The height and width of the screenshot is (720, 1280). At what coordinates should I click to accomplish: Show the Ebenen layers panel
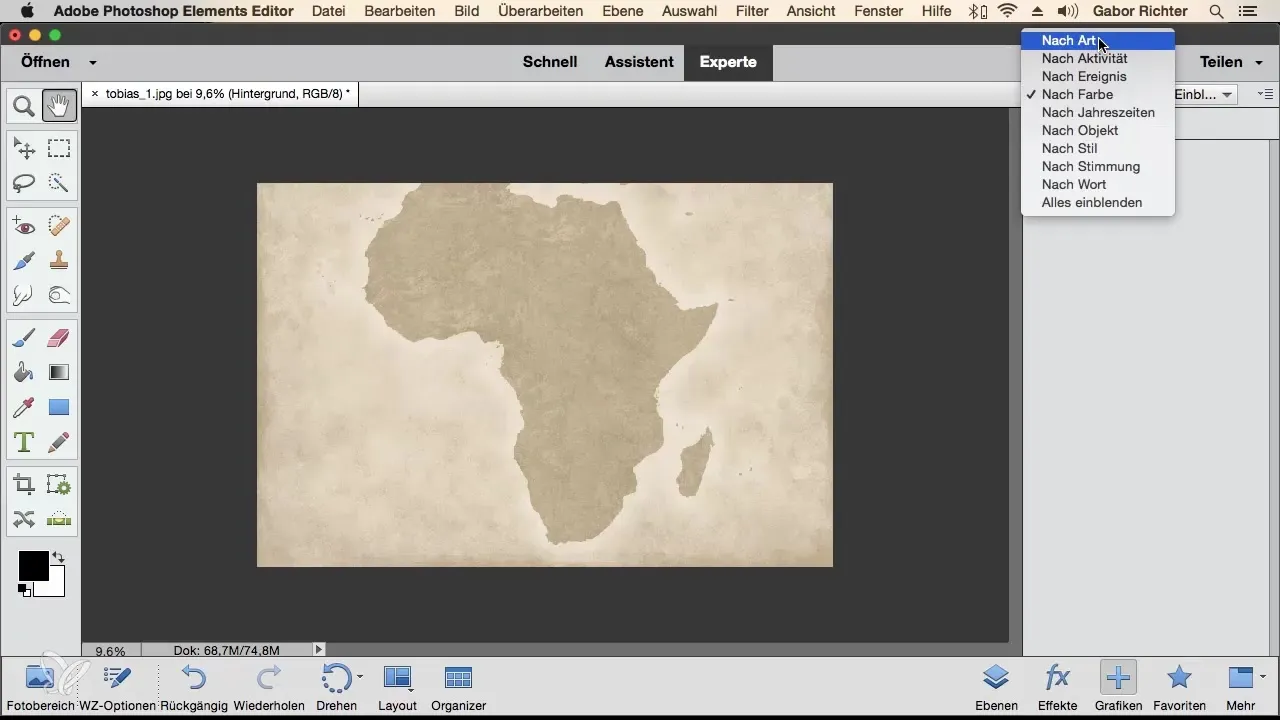[x=996, y=686]
